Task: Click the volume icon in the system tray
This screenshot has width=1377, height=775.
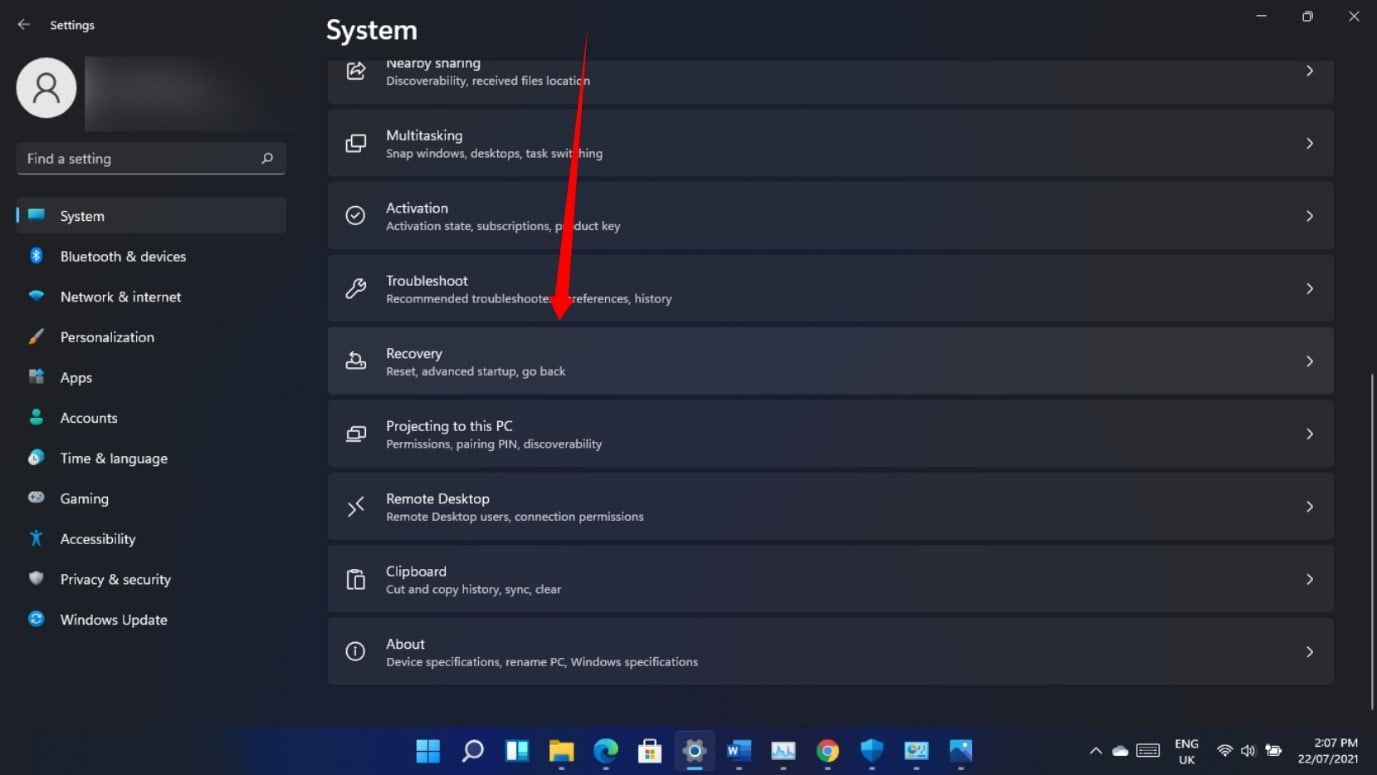Action: click(1248, 750)
